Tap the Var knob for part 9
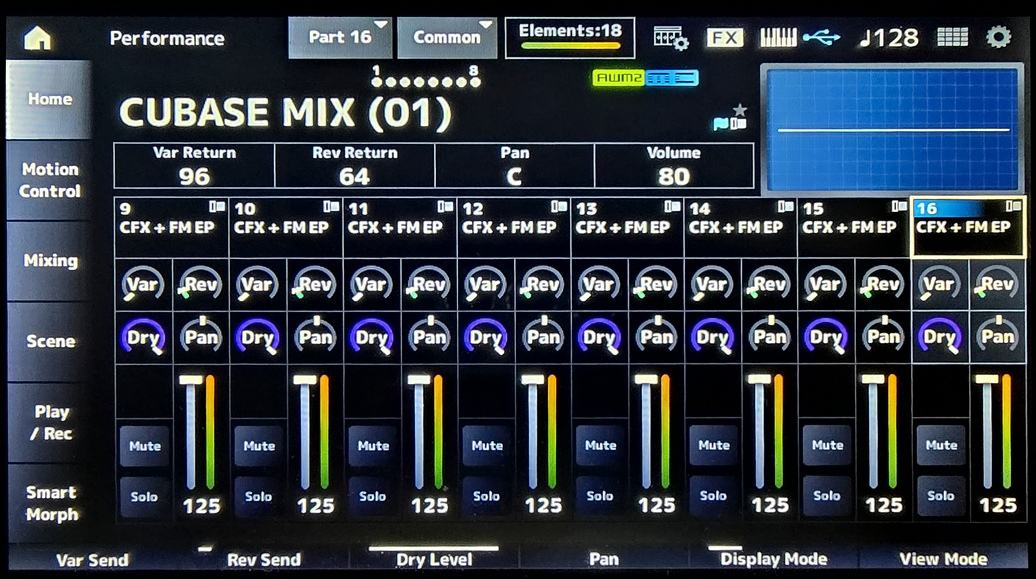1036x579 pixels. [x=143, y=284]
